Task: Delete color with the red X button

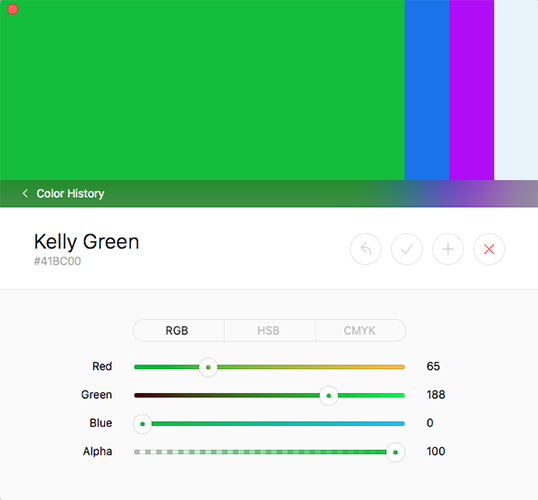Action: [x=489, y=249]
